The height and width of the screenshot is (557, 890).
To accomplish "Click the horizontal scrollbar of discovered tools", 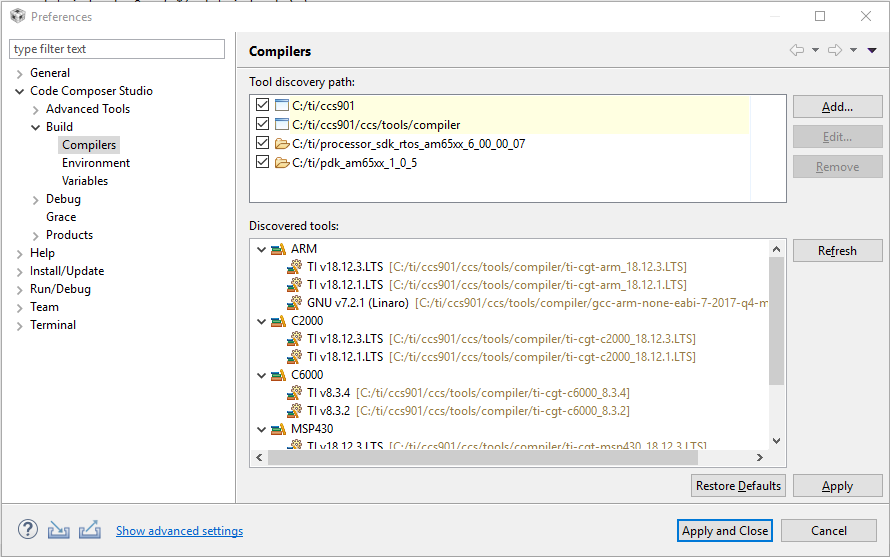I will point(482,458).
